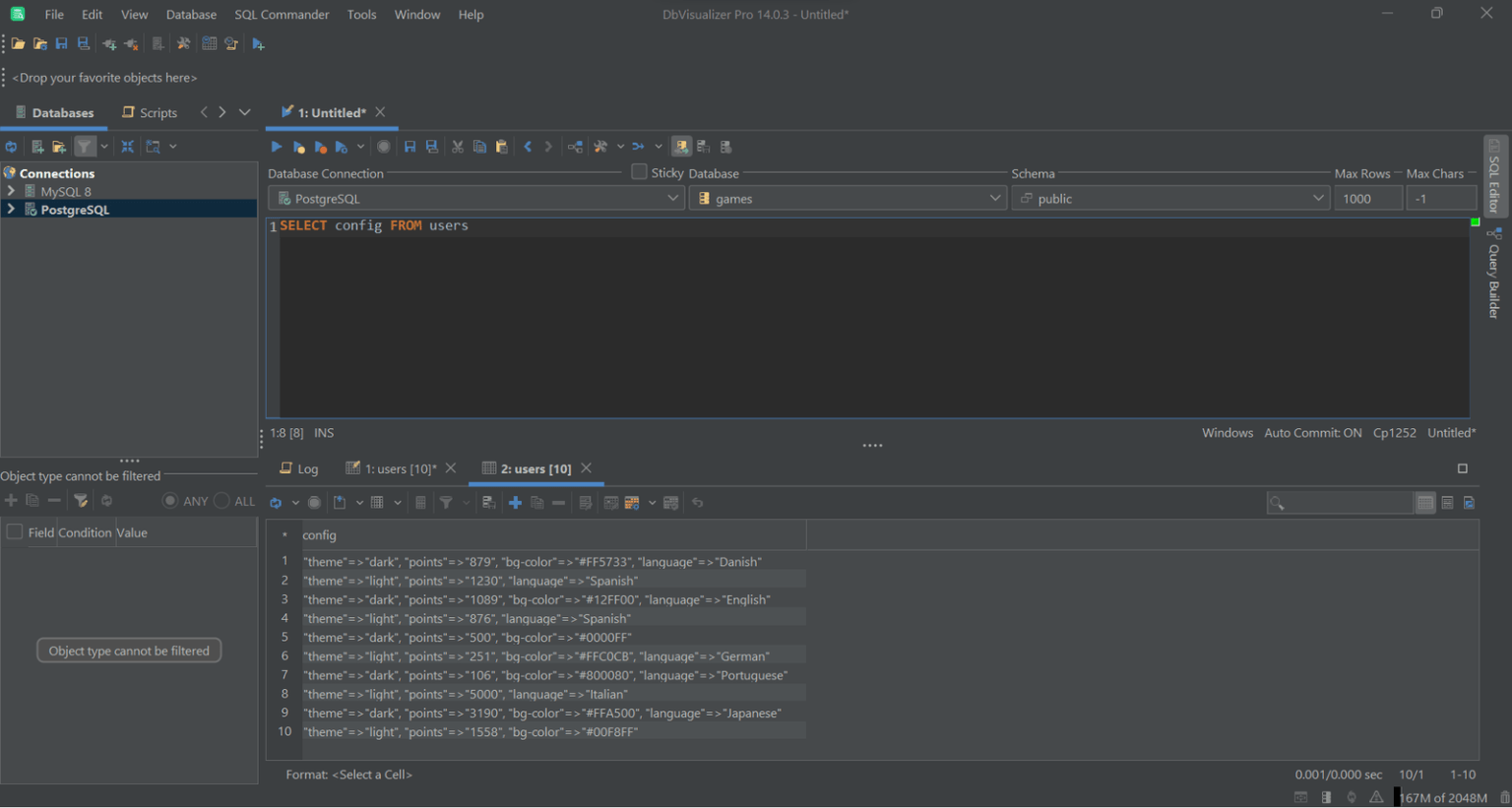This screenshot has height=808, width=1512.
Task: Click the create database connection plug icon
Action: [x=109, y=44]
